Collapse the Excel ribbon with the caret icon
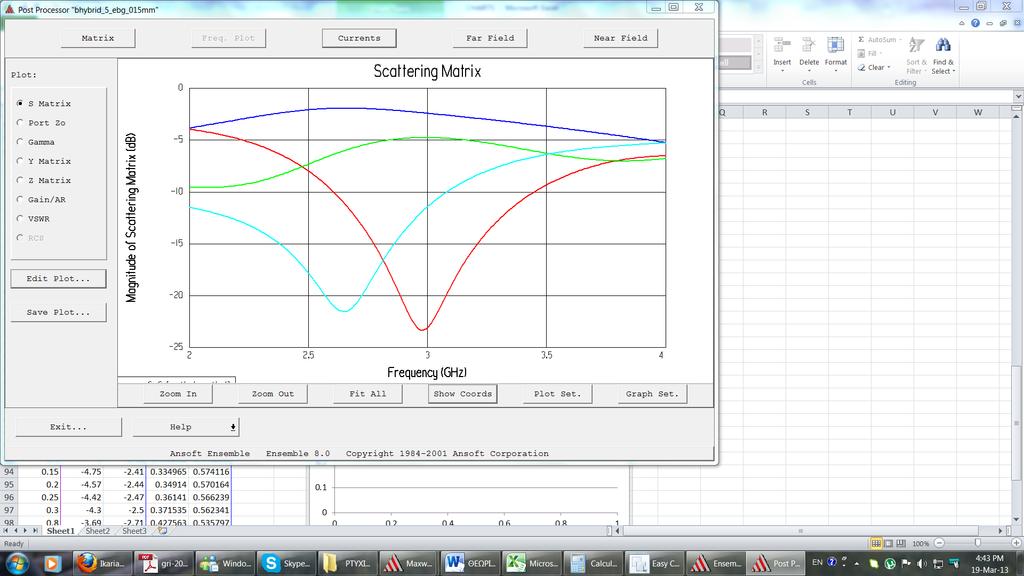The width and height of the screenshot is (1024, 576). 961,23
